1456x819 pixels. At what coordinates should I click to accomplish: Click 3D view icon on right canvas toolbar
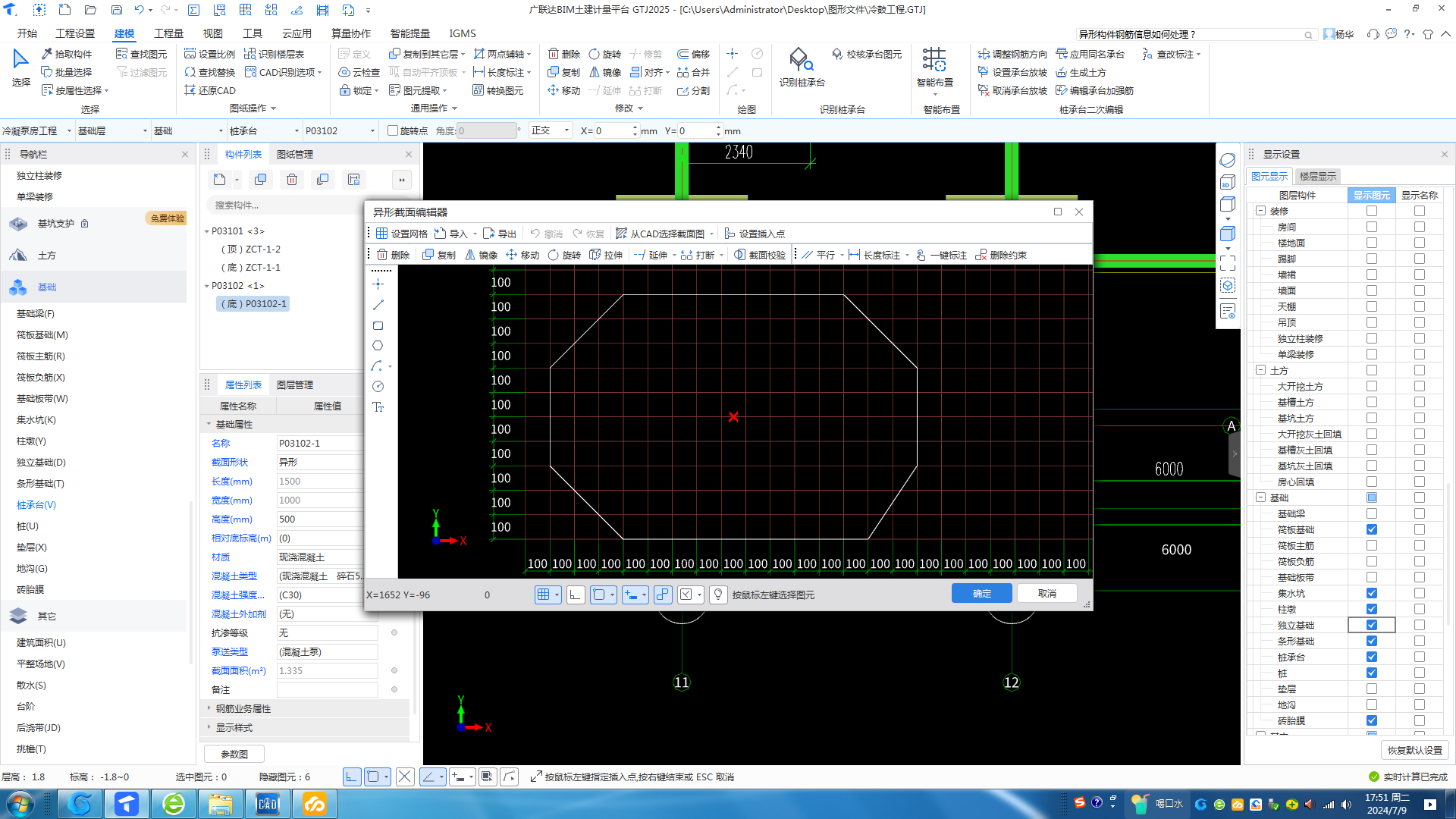click(x=1228, y=183)
